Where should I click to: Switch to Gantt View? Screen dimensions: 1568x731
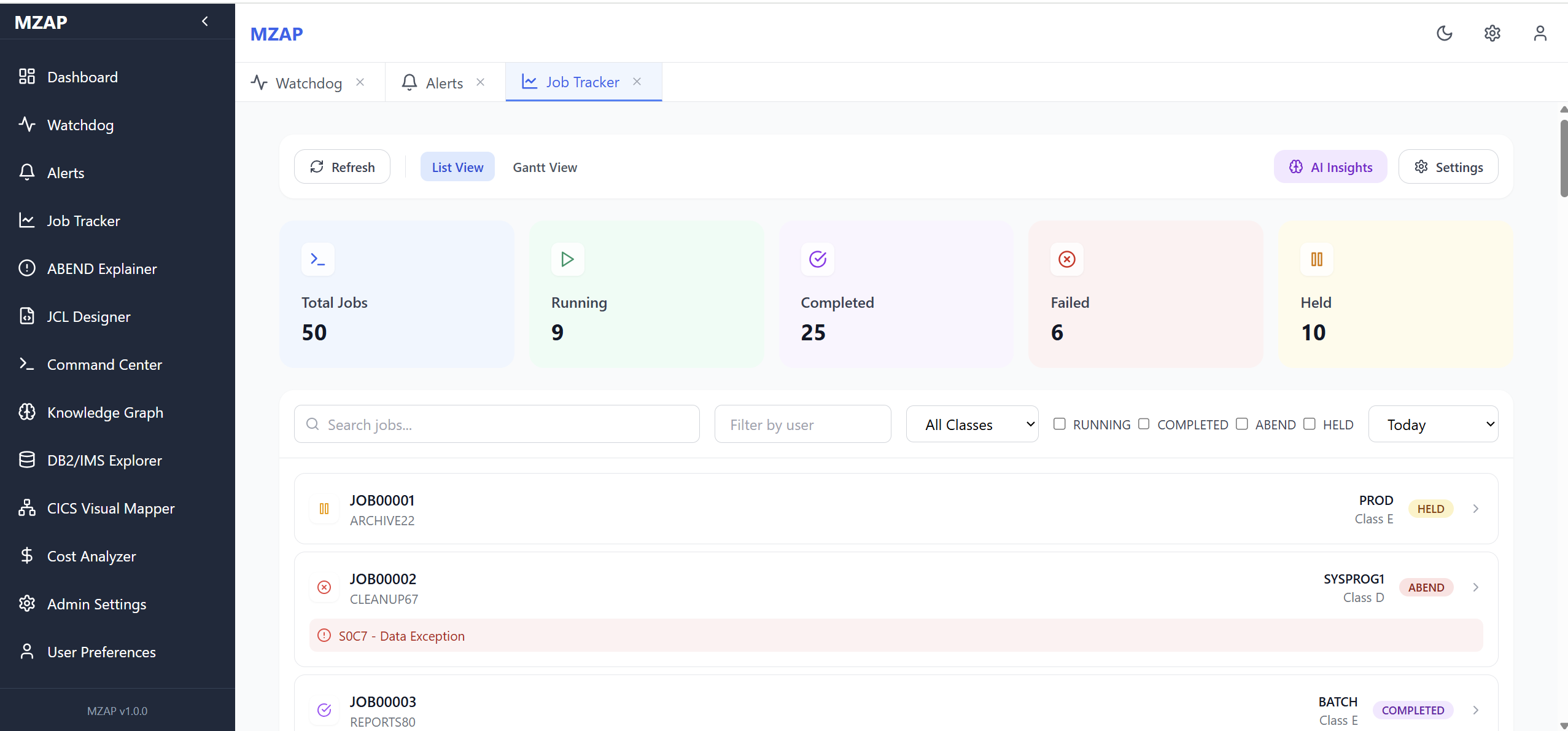click(545, 167)
